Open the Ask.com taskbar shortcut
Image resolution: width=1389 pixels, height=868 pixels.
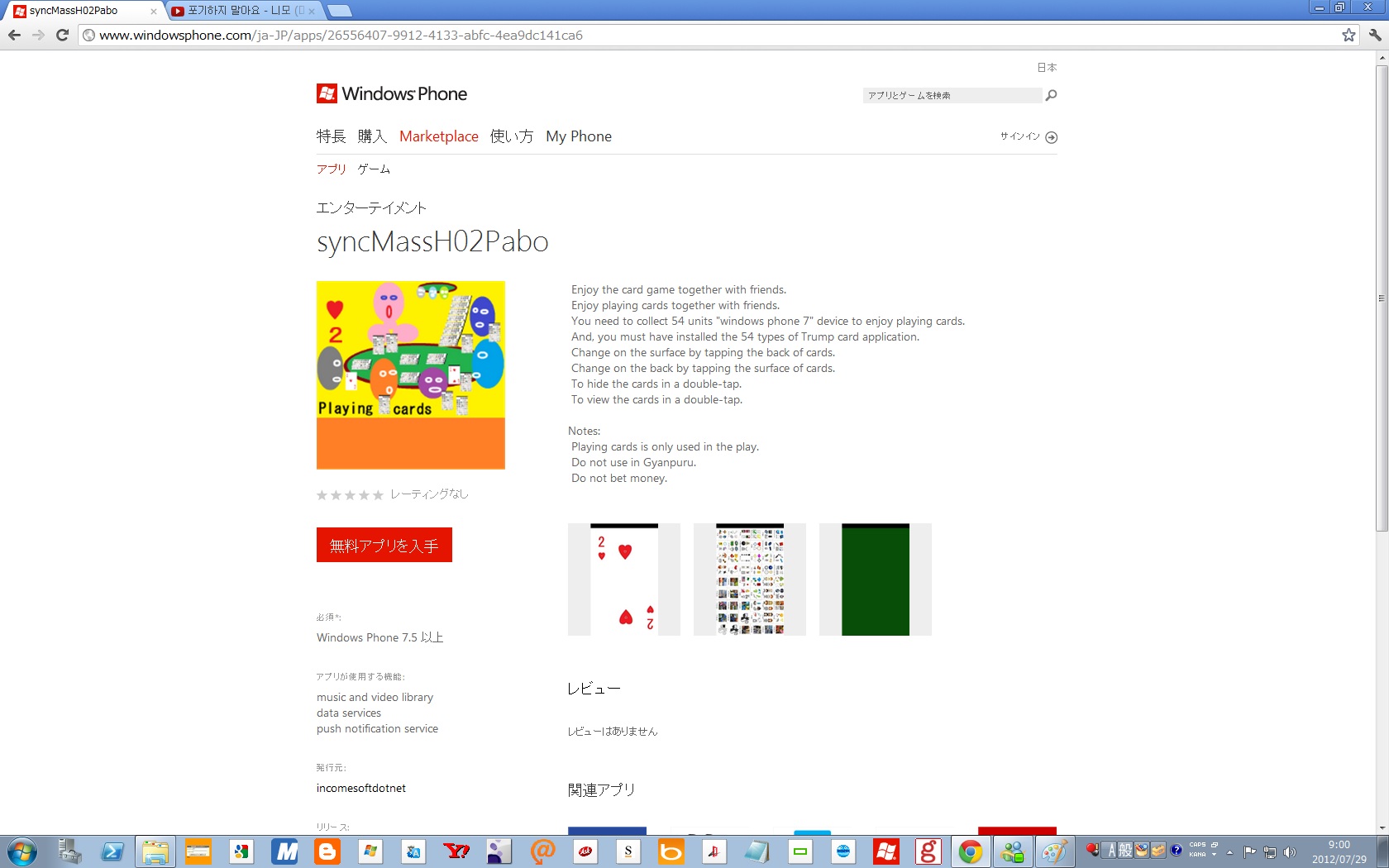pos(585,851)
